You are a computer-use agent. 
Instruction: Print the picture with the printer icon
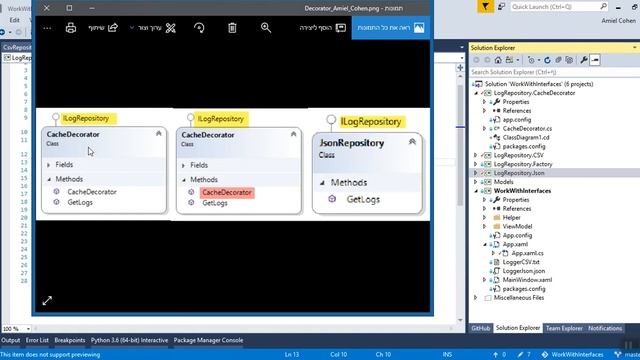pos(71,28)
